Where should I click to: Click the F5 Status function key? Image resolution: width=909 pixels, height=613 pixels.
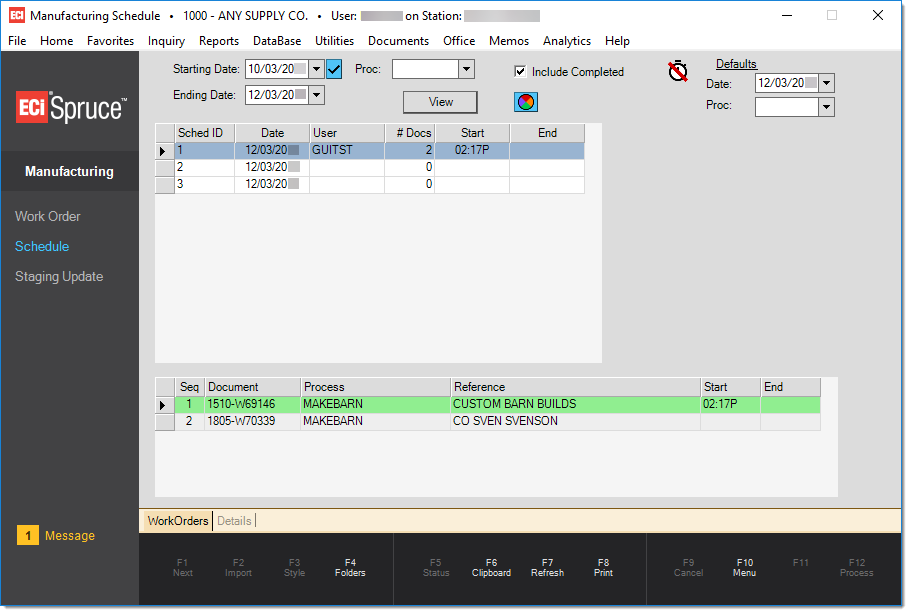tap(435, 567)
